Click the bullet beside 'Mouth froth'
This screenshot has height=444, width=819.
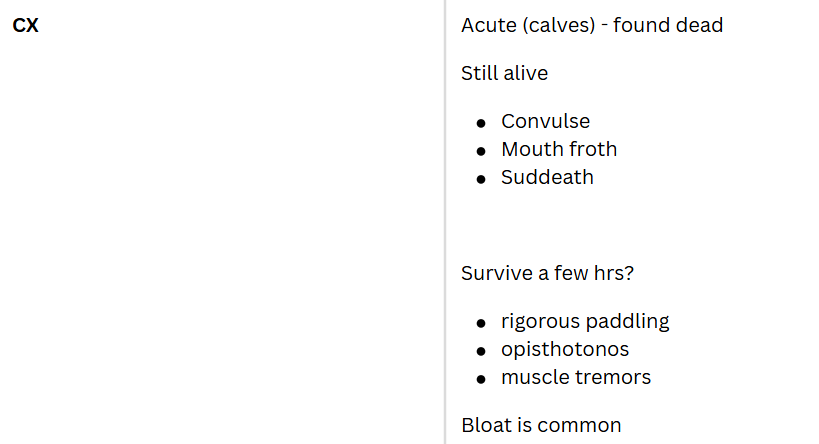point(481,150)
